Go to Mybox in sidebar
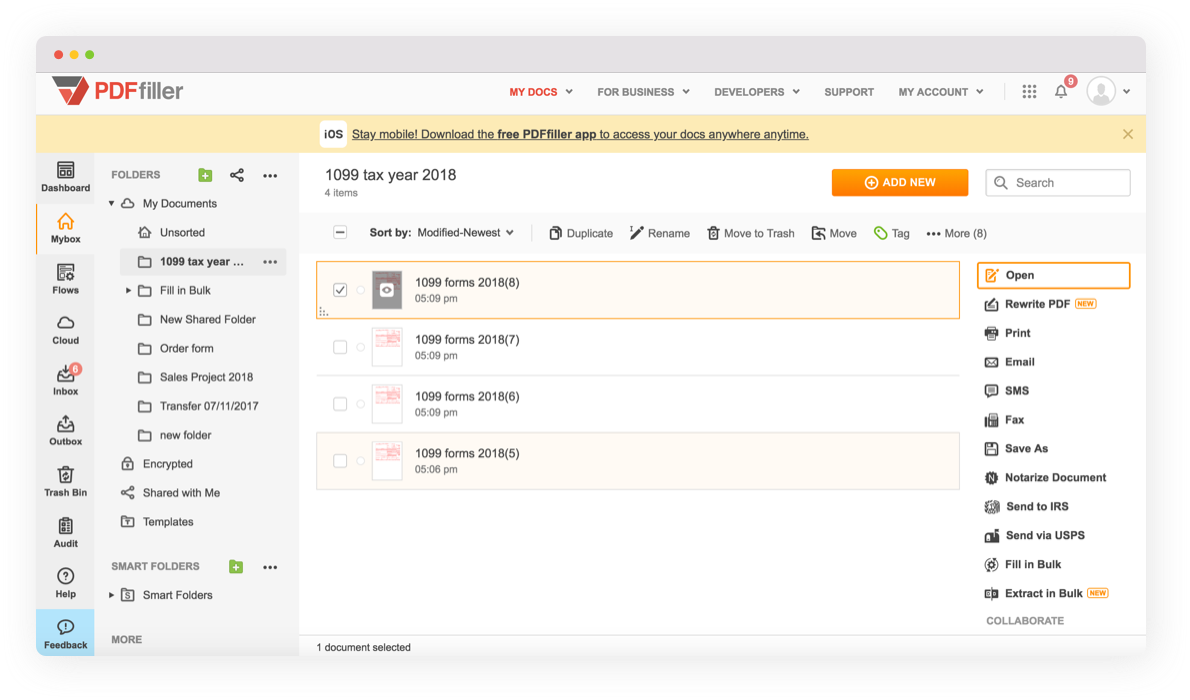 tap(65, 228)
